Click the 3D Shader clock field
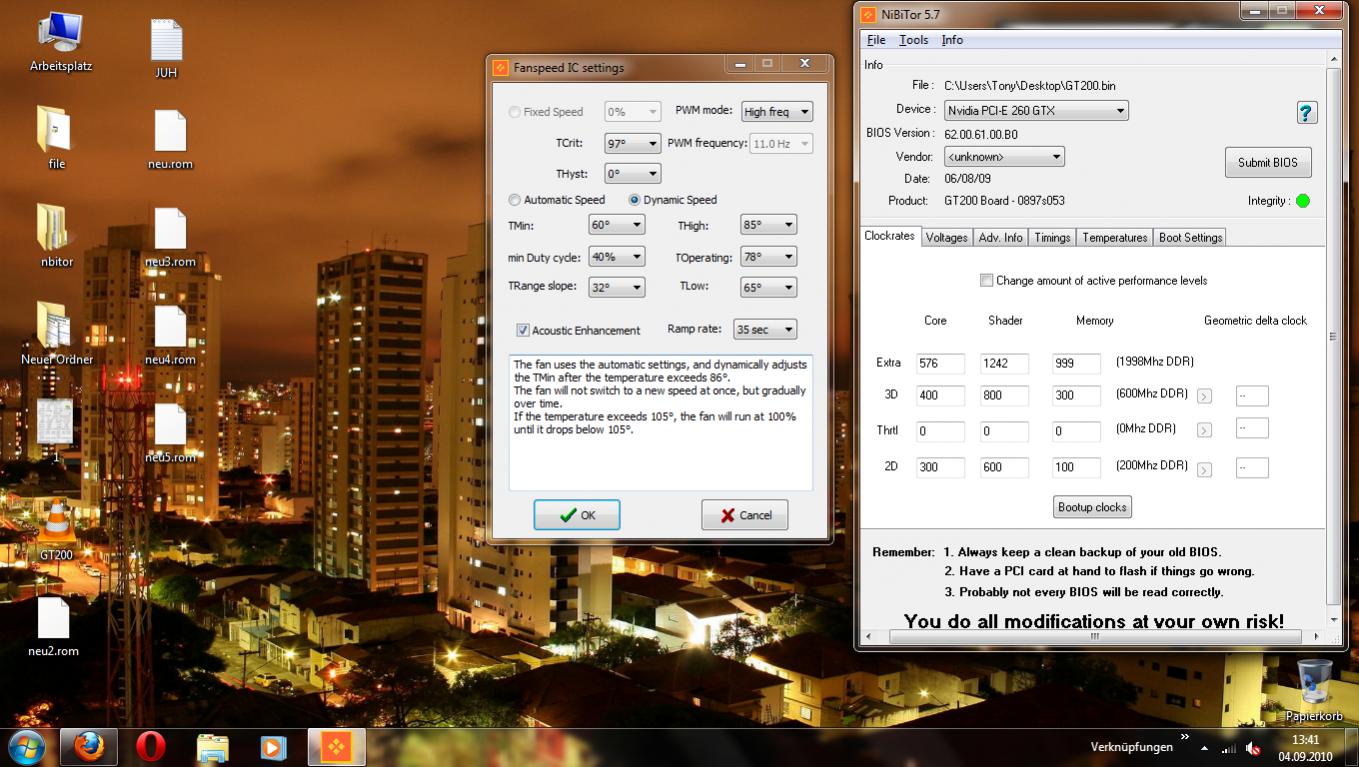1359x767 pixels. tap(1004, 396)
